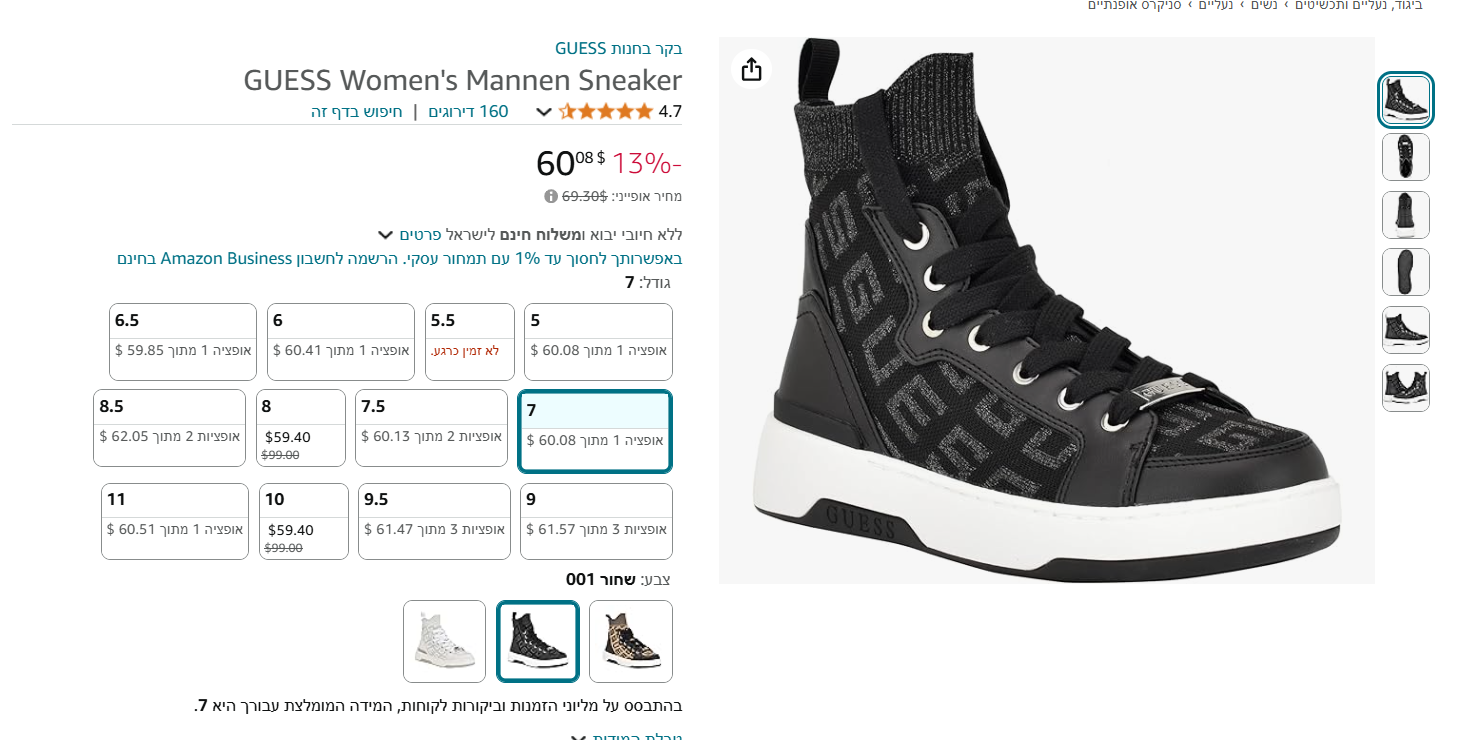Open the 160 ratings link

(x=468, y=111)
